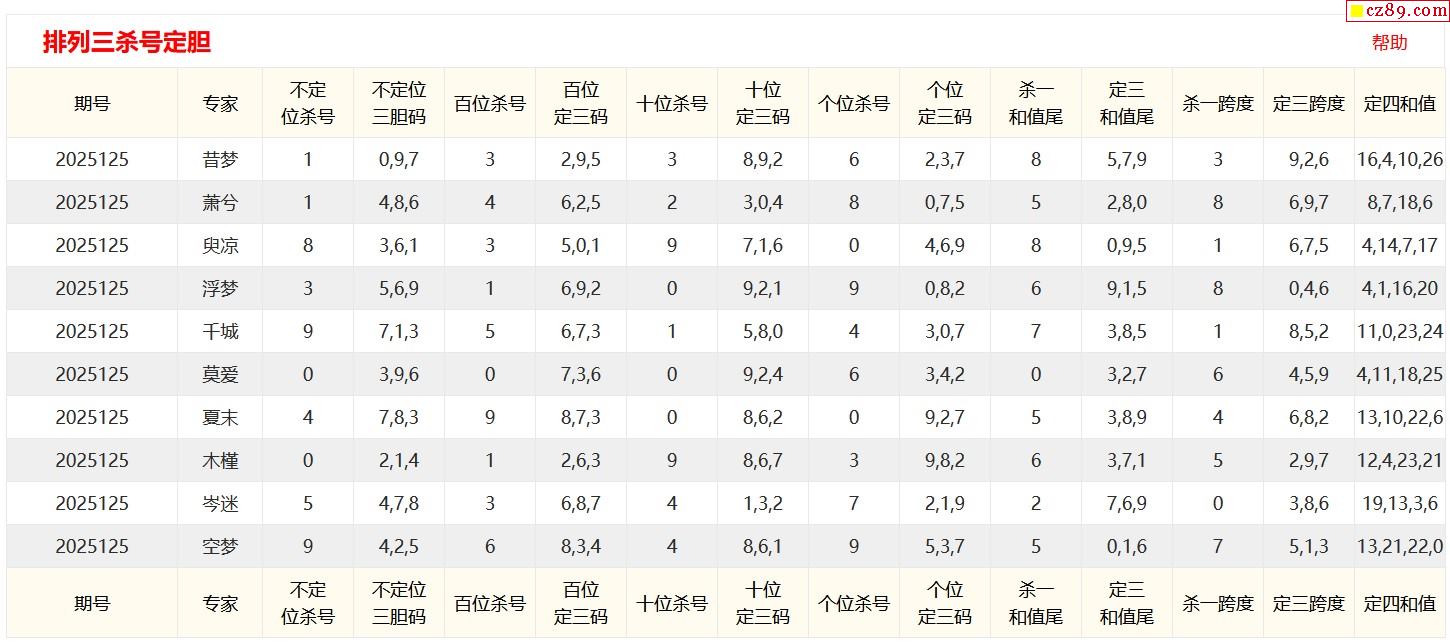Select expert name 千城

point(220,331)
